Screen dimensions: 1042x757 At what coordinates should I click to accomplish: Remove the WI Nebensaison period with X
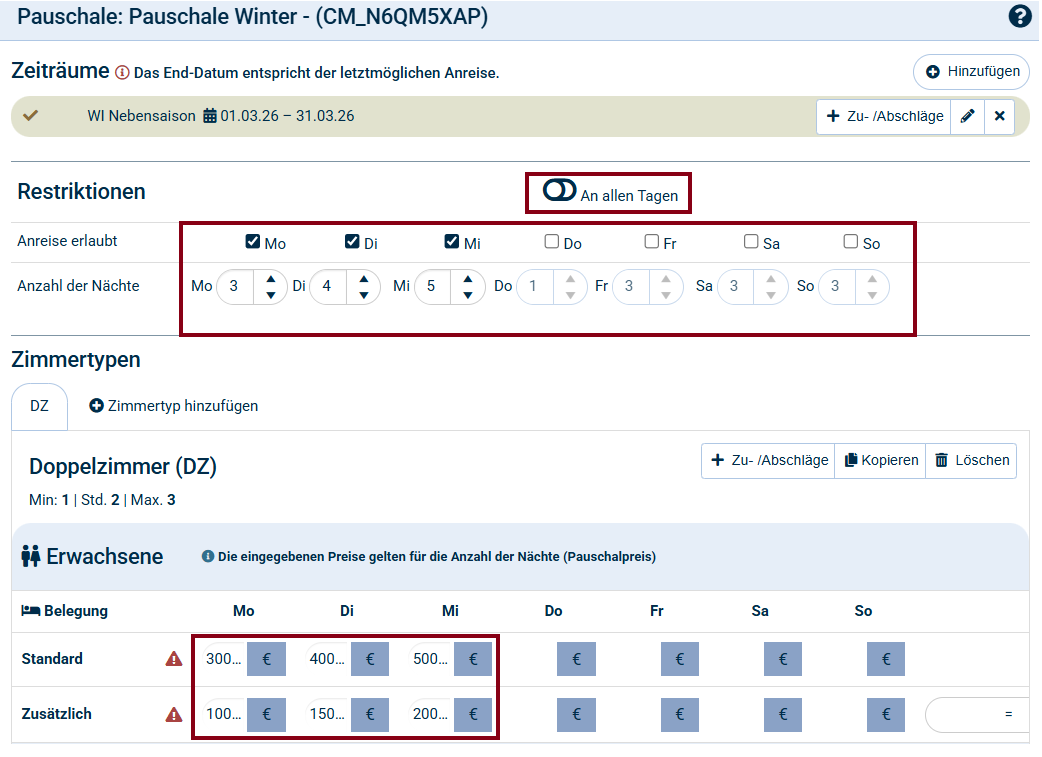[999, 117]
